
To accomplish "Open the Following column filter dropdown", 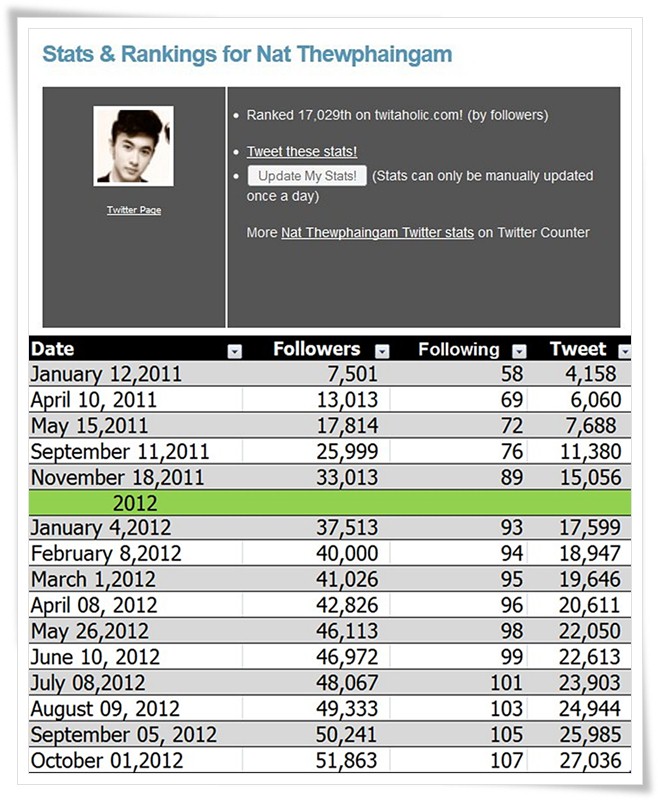I will click(x=519, y=351).
